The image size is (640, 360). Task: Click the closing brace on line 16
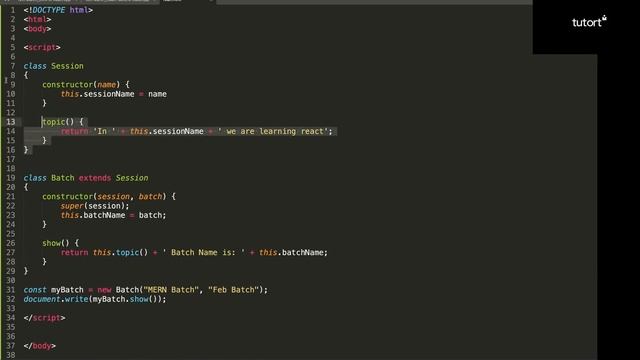(26, 150)
